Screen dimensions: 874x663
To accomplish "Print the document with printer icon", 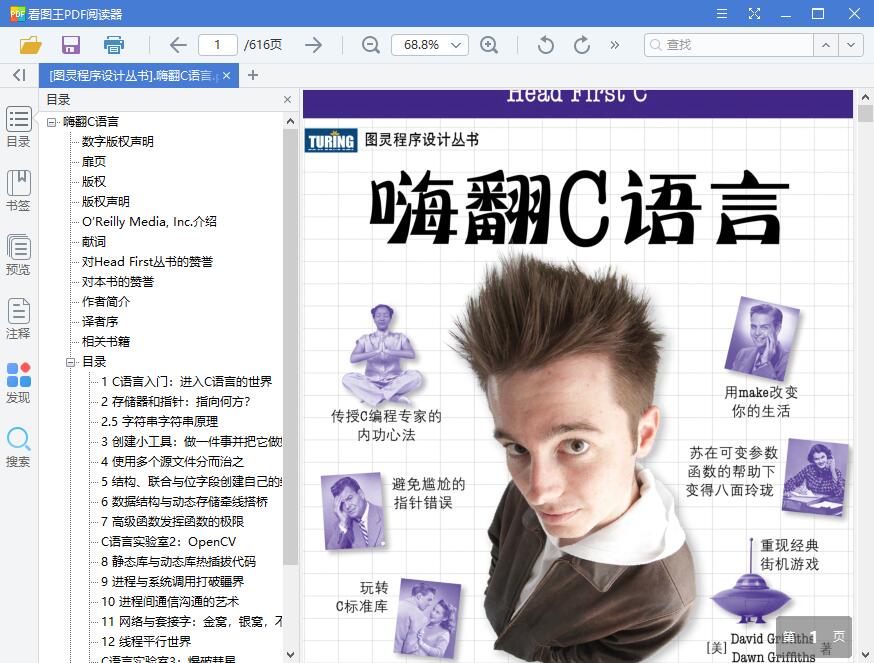I will point(114,45).
